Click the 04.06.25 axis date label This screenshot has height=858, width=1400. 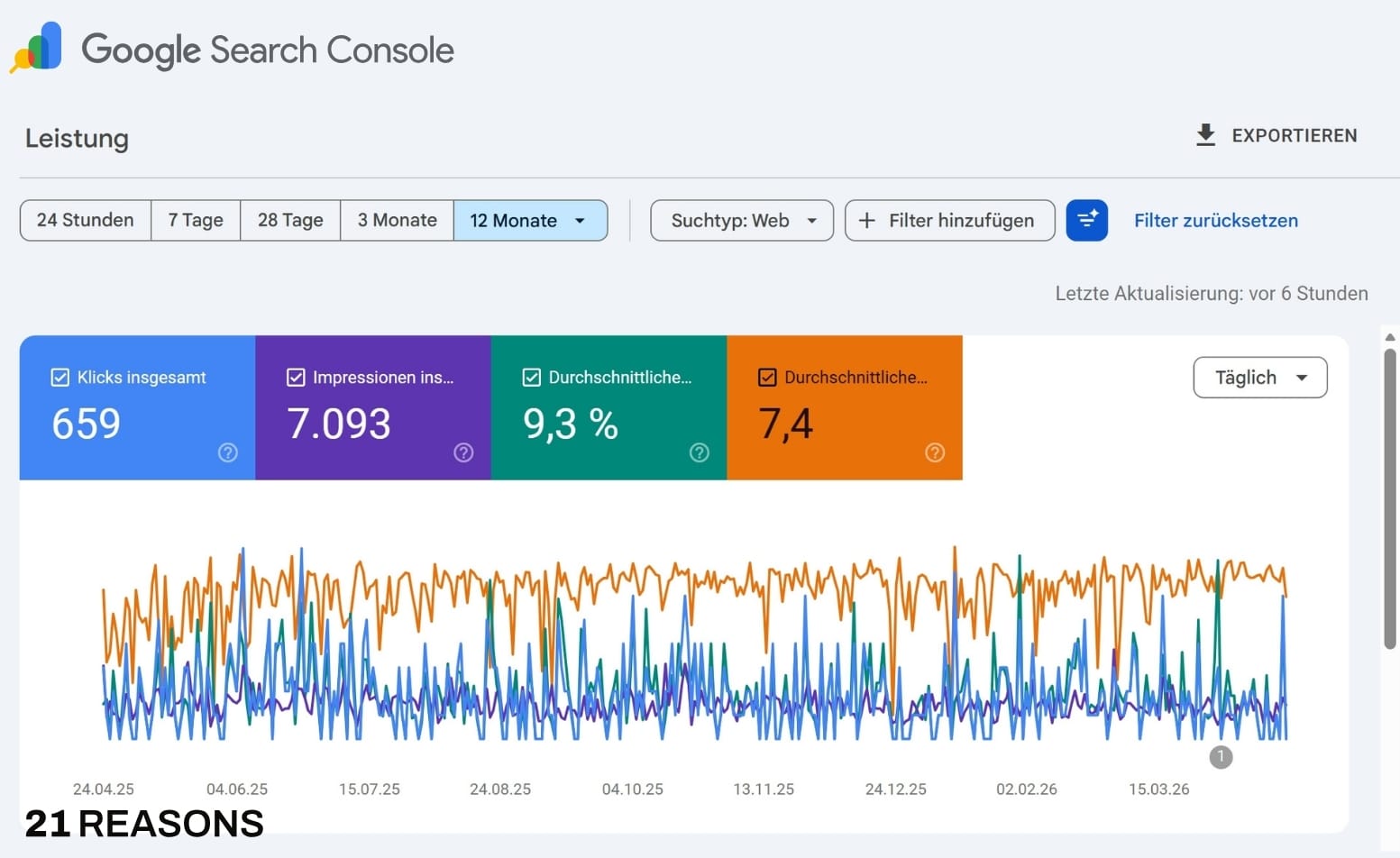[x=237, y=790]
